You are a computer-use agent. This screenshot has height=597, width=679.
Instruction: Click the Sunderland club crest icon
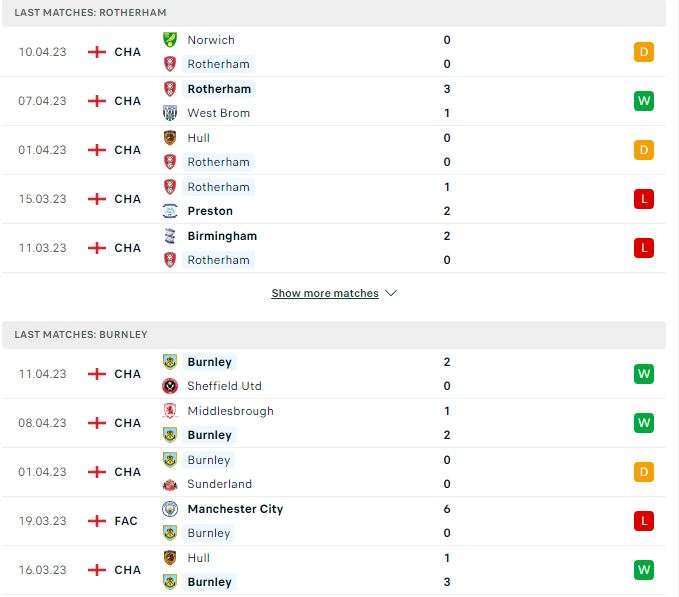point(170,484)
